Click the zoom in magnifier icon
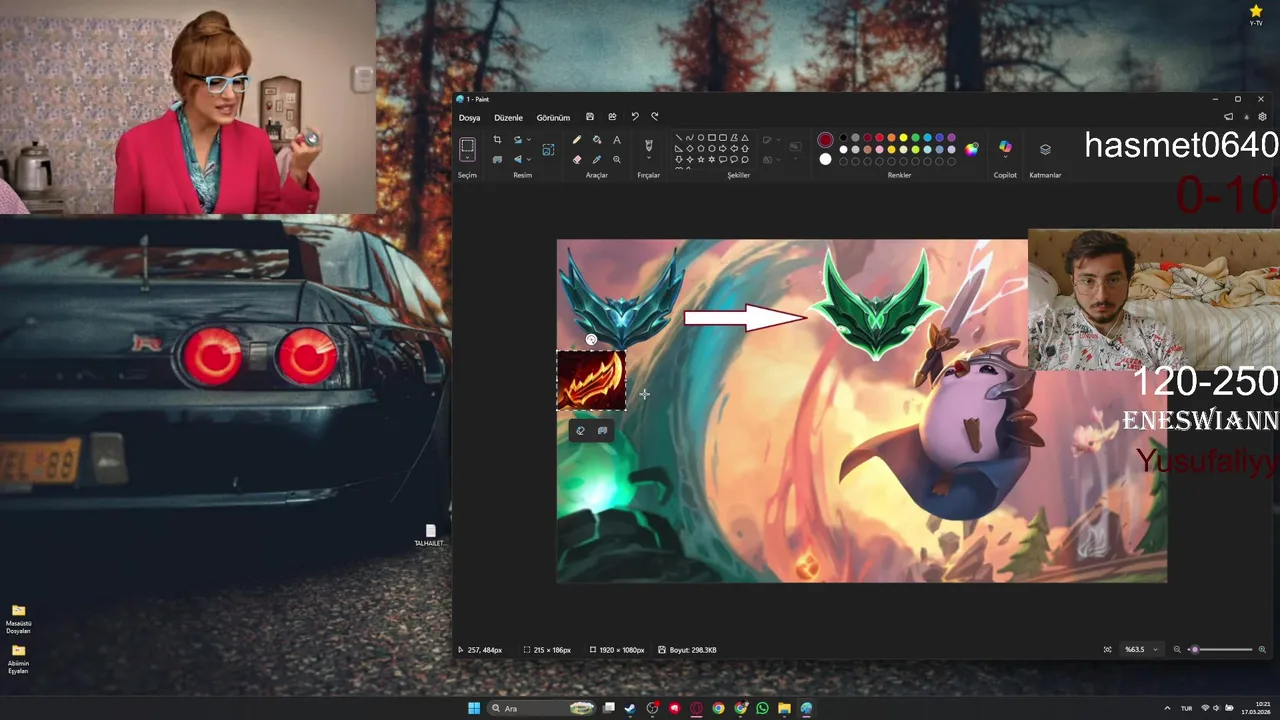 click(1262, 650)
